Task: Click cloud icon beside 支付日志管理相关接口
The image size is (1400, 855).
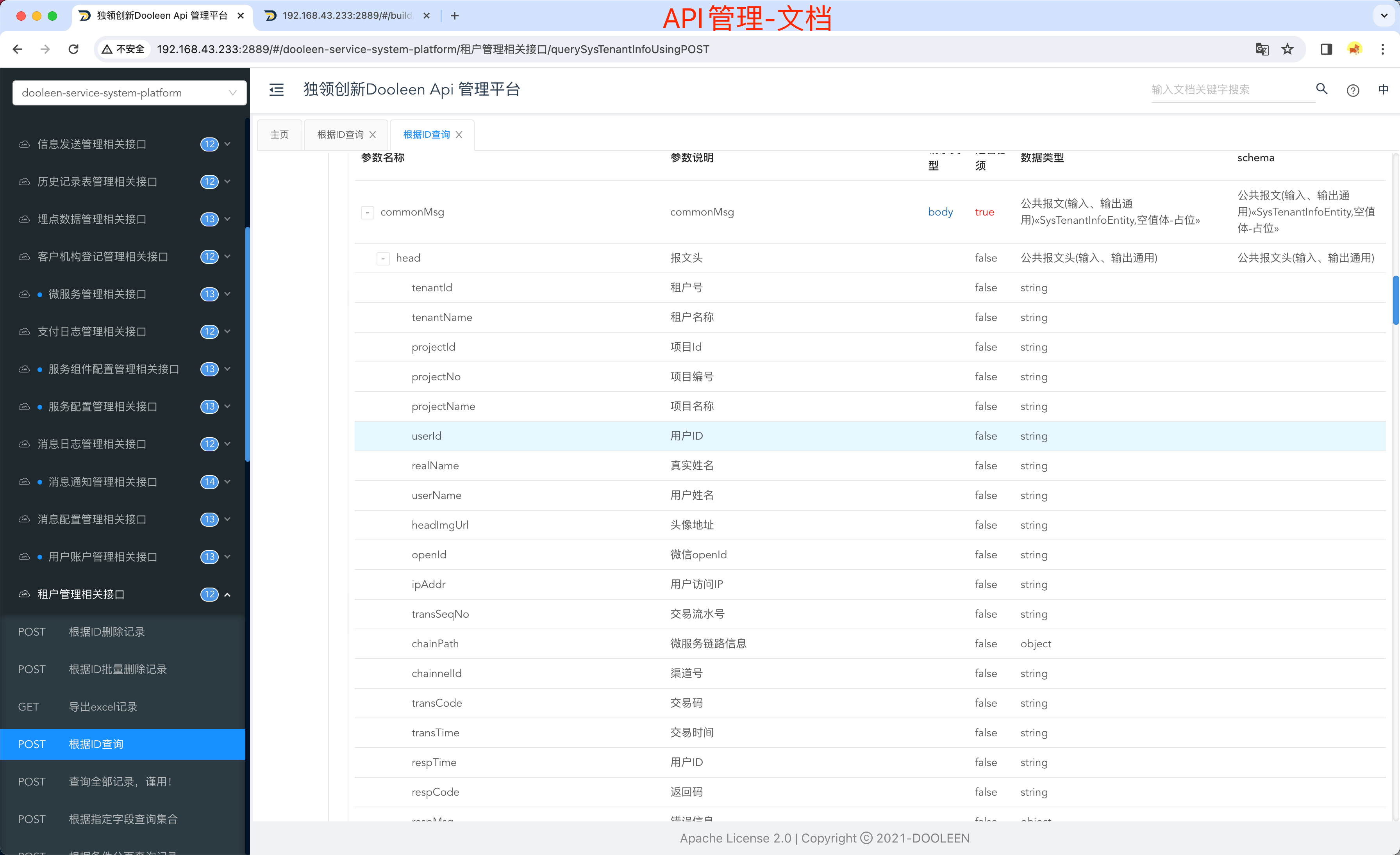Action: click(24, 331)
